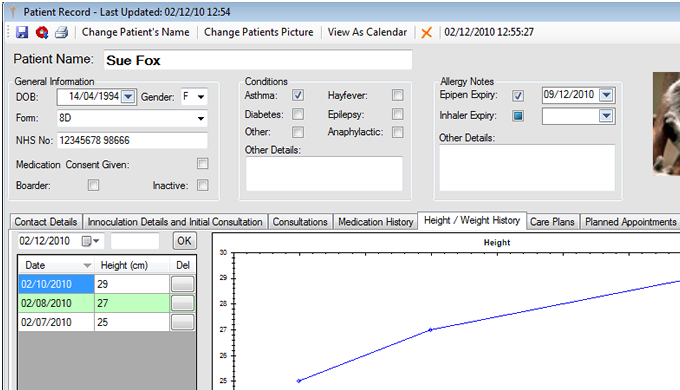Enable the Hayfever checkbox
The height and width of the screenshot is (390, 680).
click(397, 95)
